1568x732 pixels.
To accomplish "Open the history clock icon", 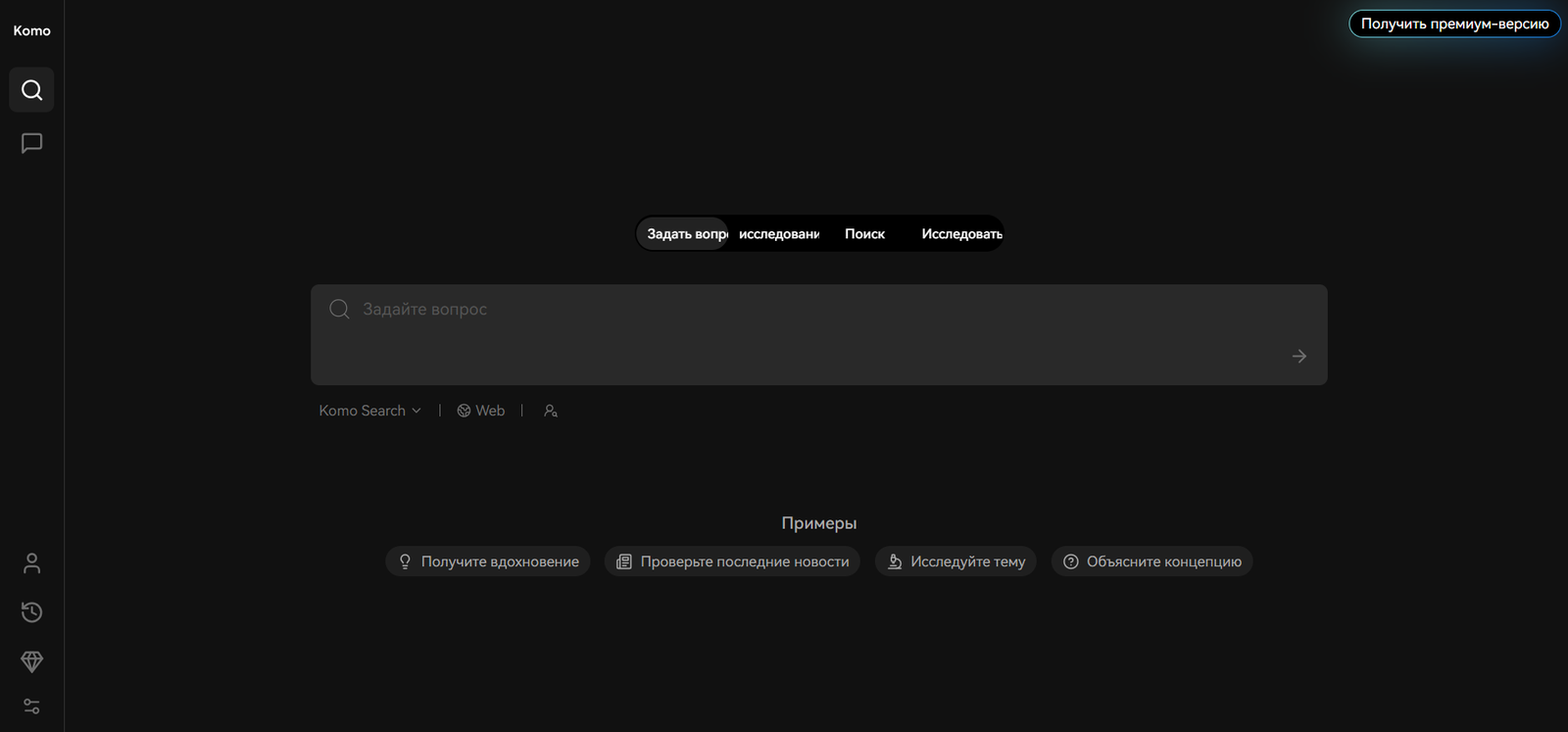I will point(31,612).
